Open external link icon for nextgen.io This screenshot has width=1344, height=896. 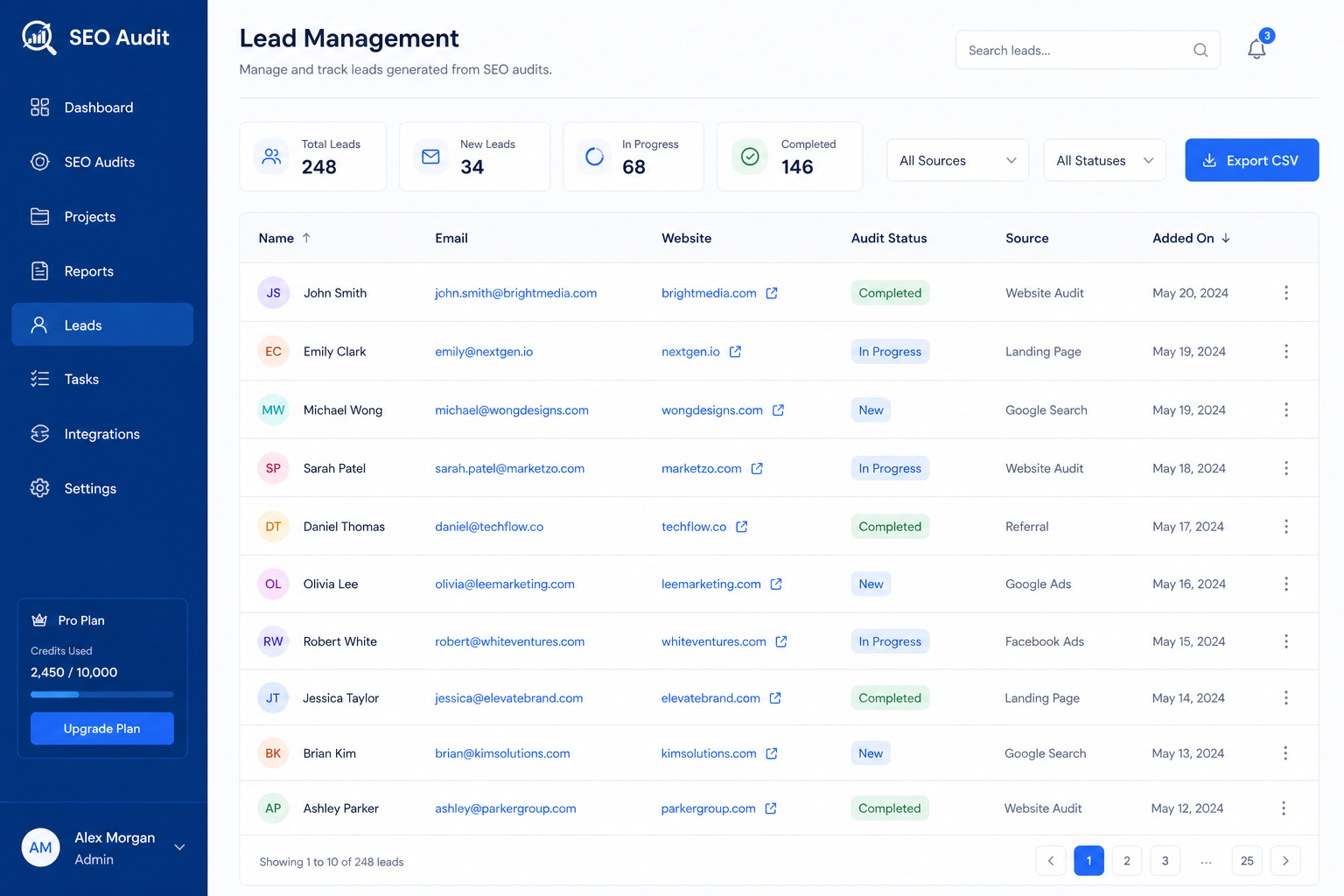(735, 352)
